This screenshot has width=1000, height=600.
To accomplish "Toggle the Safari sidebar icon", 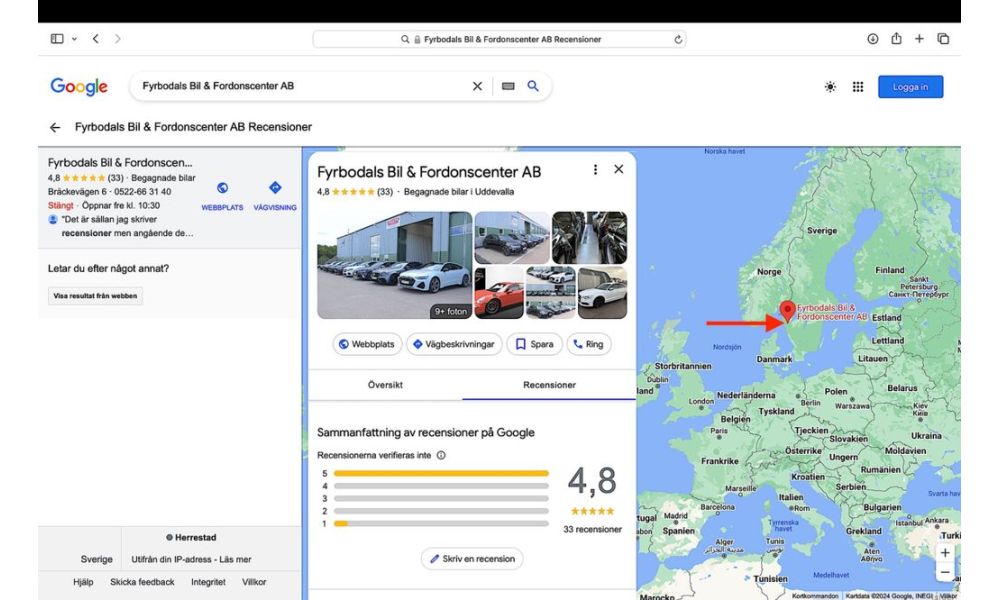I will 57,39.
